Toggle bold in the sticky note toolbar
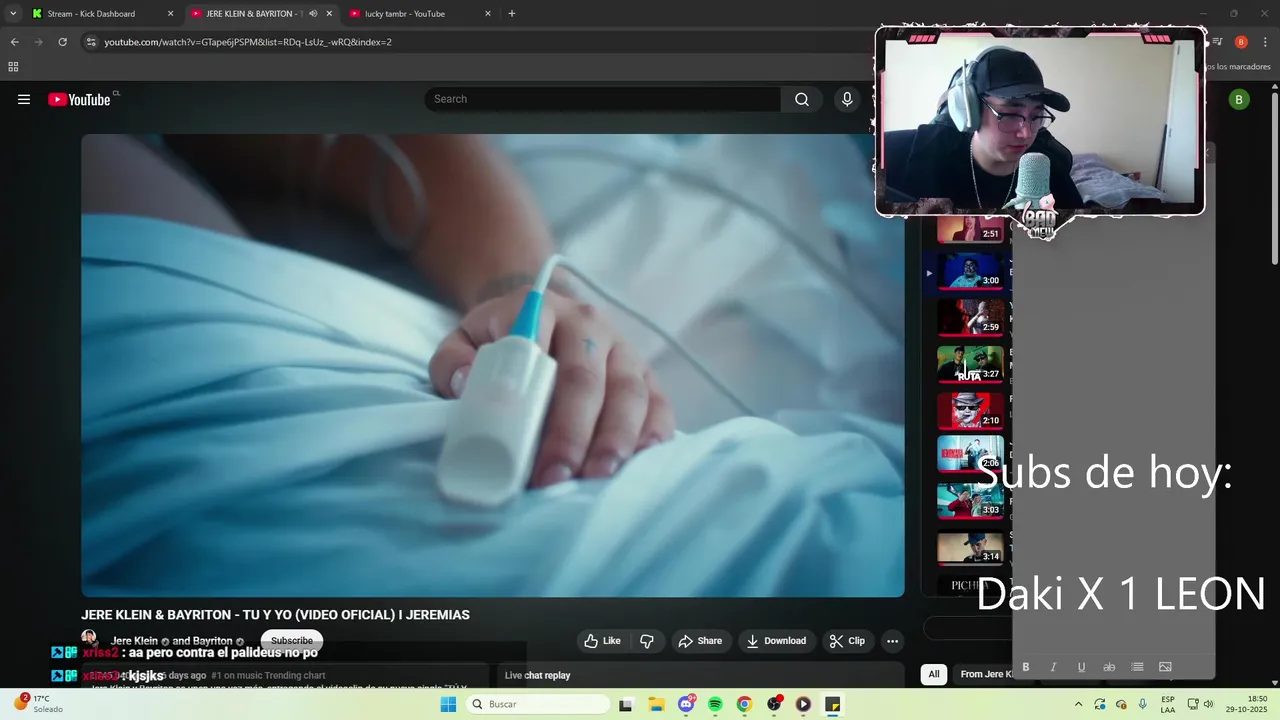Image resolution: width=1280 pixels, height=720 pixels. pos(1025,667)
